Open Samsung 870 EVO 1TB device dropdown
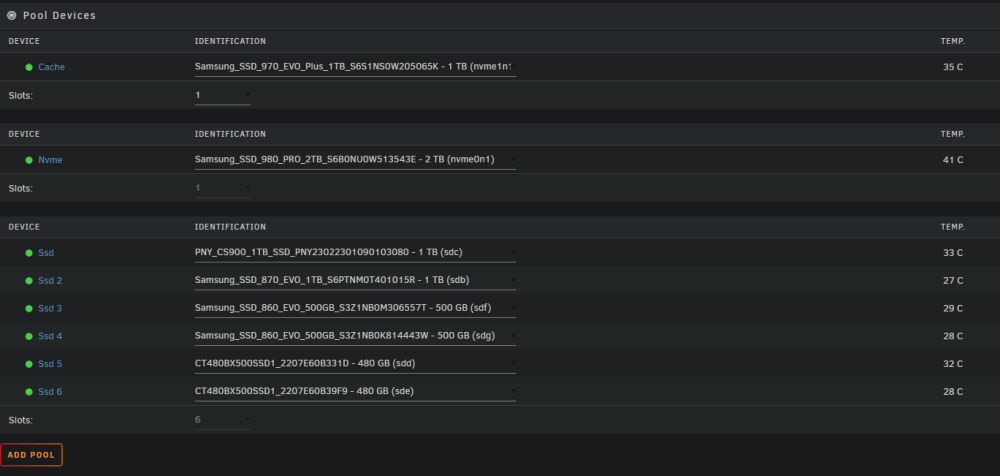 coord(355,281)
